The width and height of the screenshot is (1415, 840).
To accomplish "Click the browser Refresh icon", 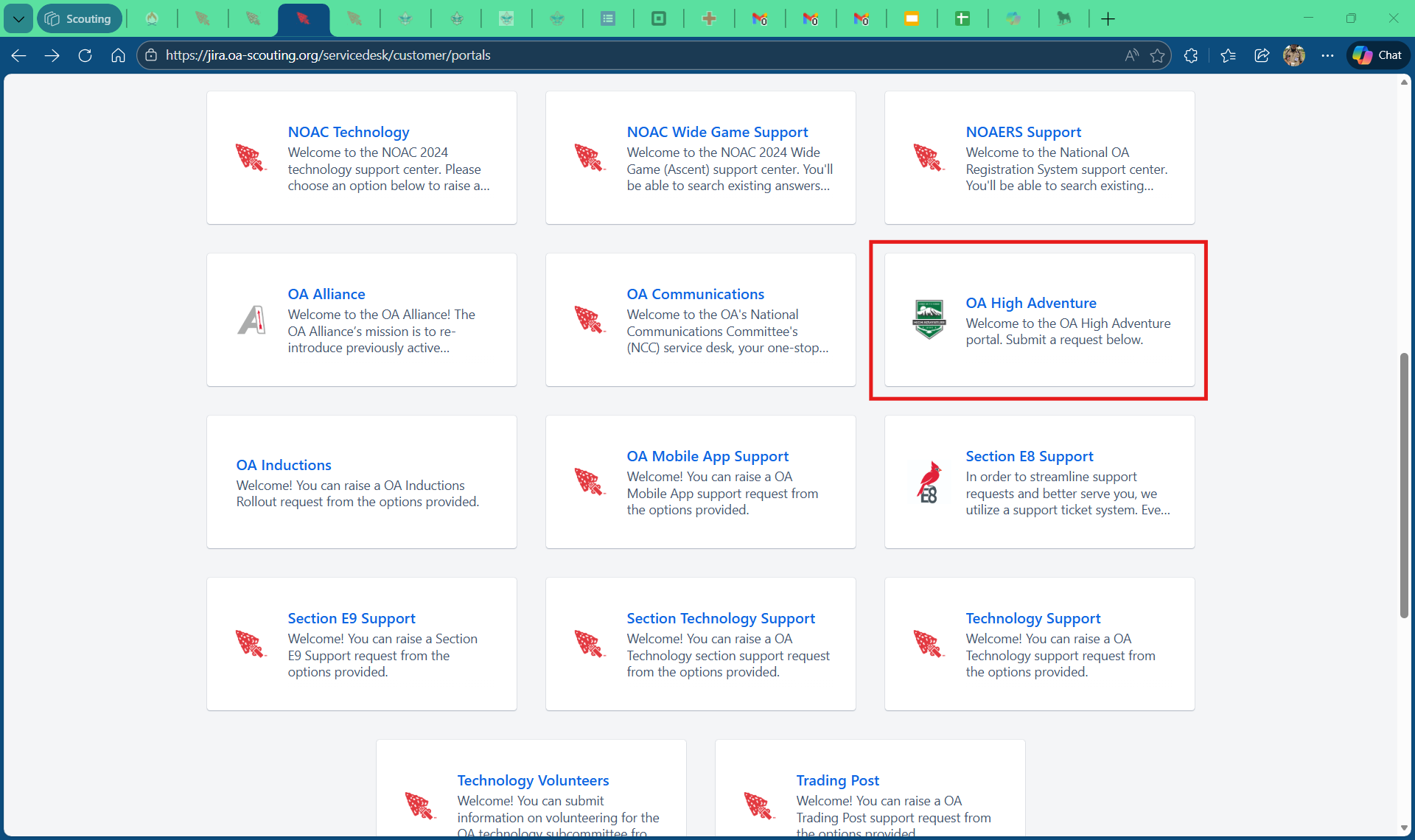I will click(85, 55).
